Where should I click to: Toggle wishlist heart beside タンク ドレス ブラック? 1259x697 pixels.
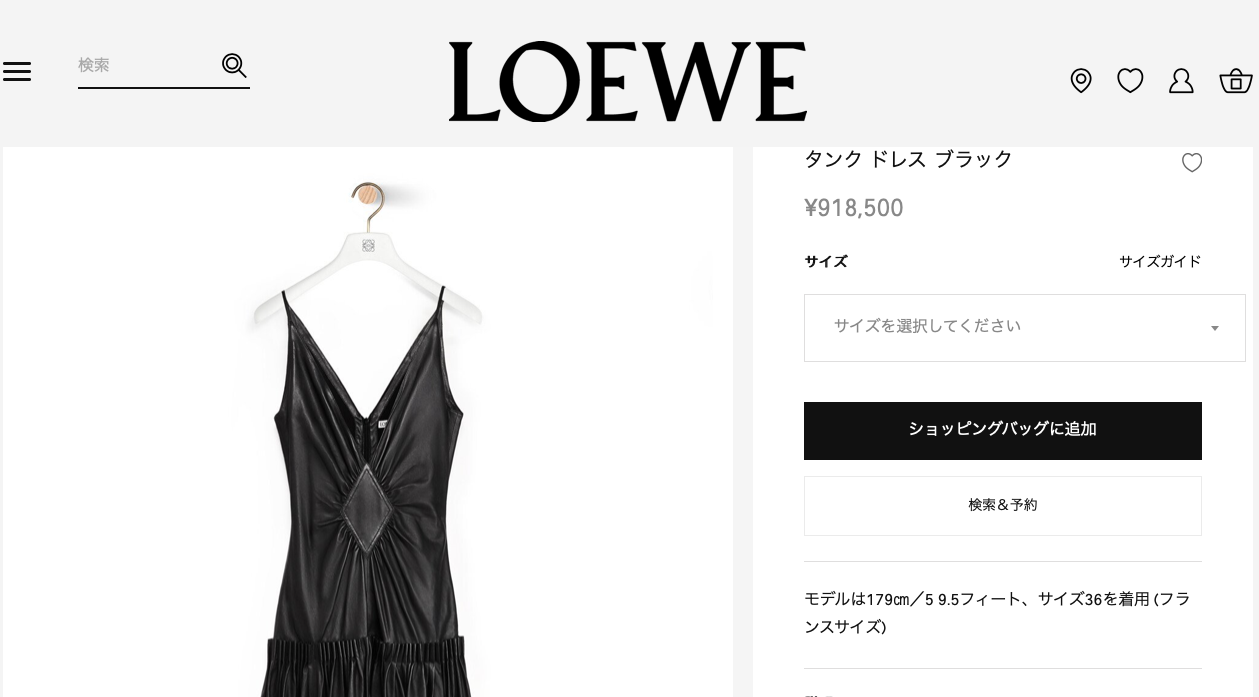click(1192, 162)
